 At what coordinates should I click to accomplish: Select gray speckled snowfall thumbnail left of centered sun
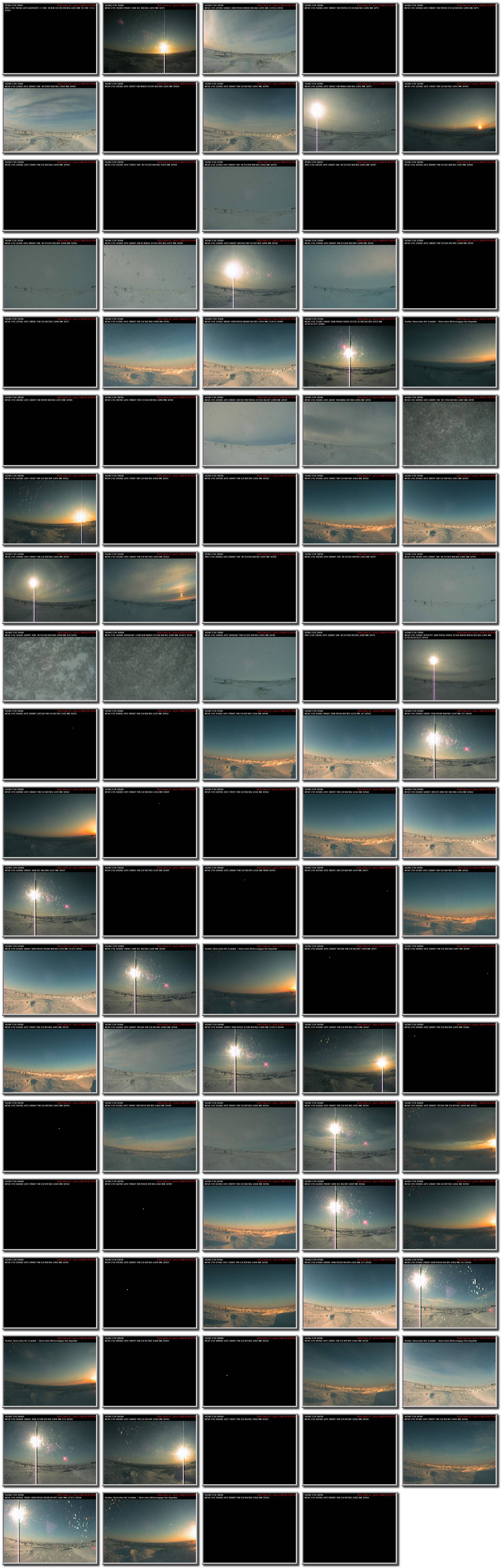tap(150, 275)
